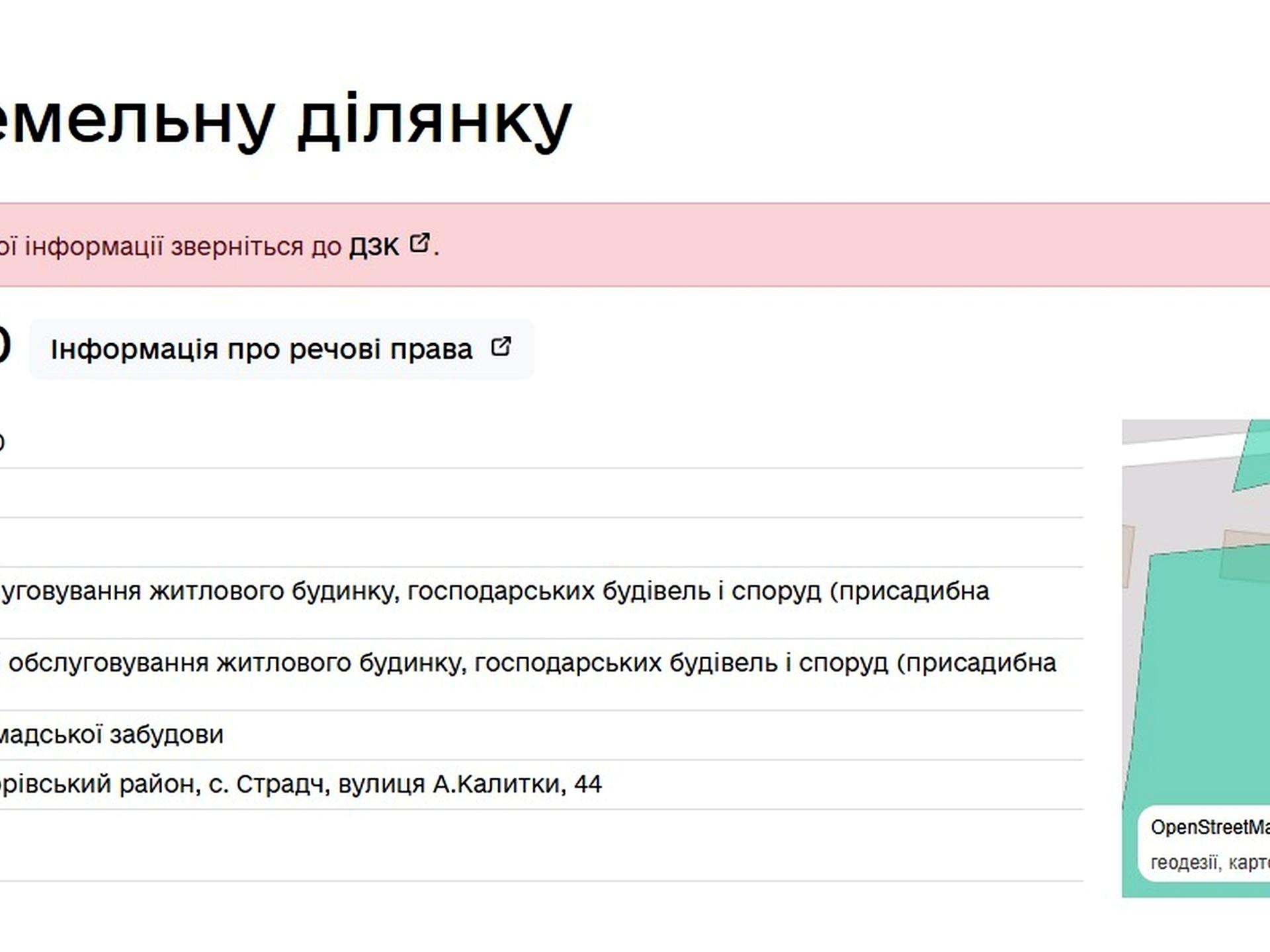Click the blank row beneath the address row

[x=529, y=845]
